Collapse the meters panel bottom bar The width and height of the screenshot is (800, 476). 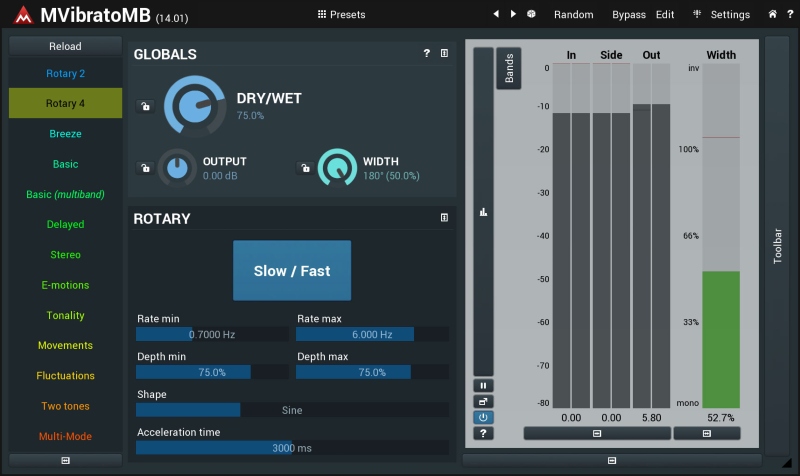tap(612, 461)
